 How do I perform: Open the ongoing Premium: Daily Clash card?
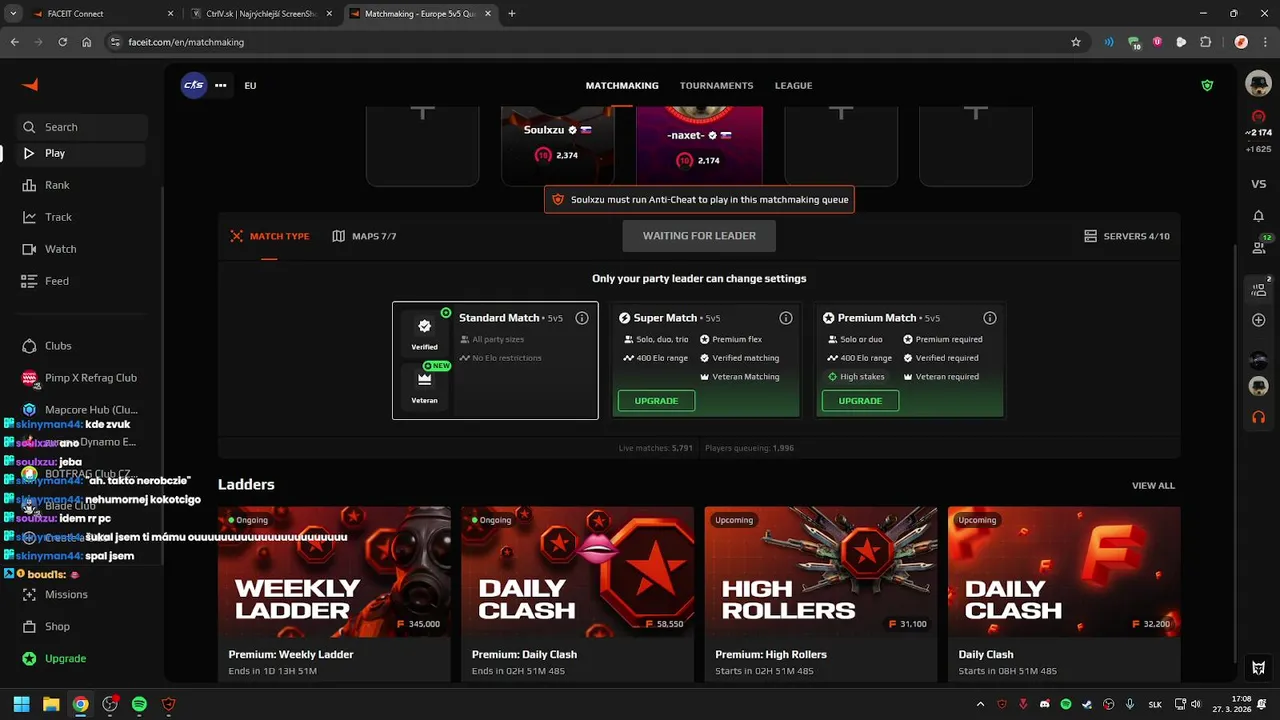click(577, 594)
